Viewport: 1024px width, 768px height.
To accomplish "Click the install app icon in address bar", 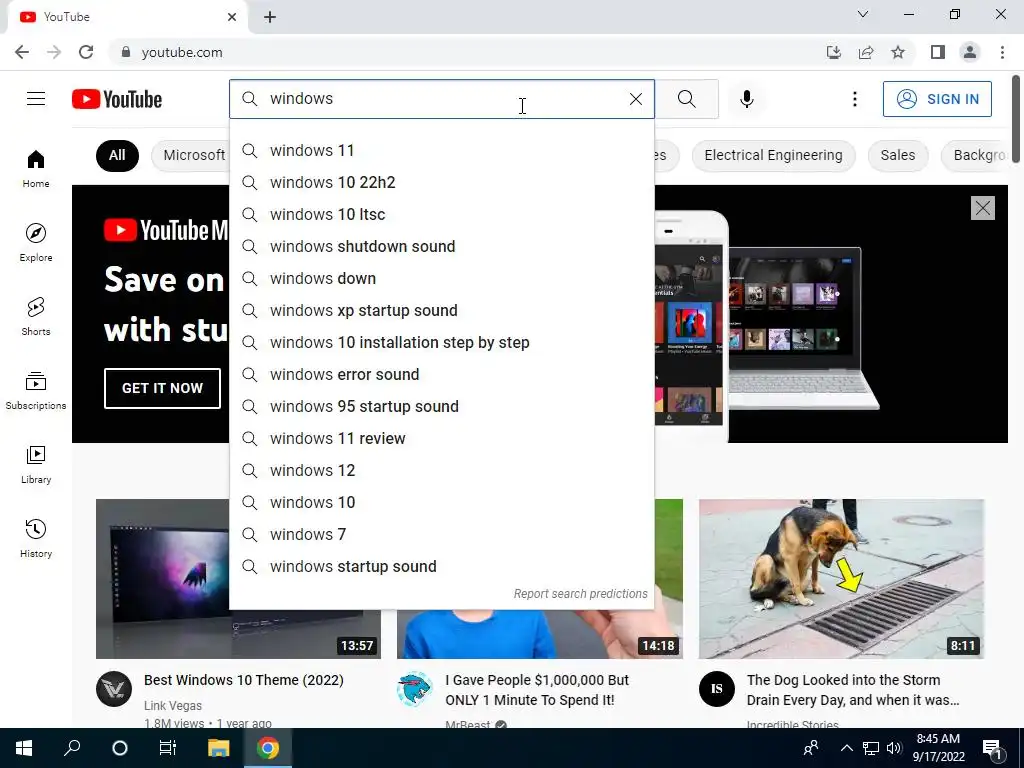I will [x=834, y=52].
